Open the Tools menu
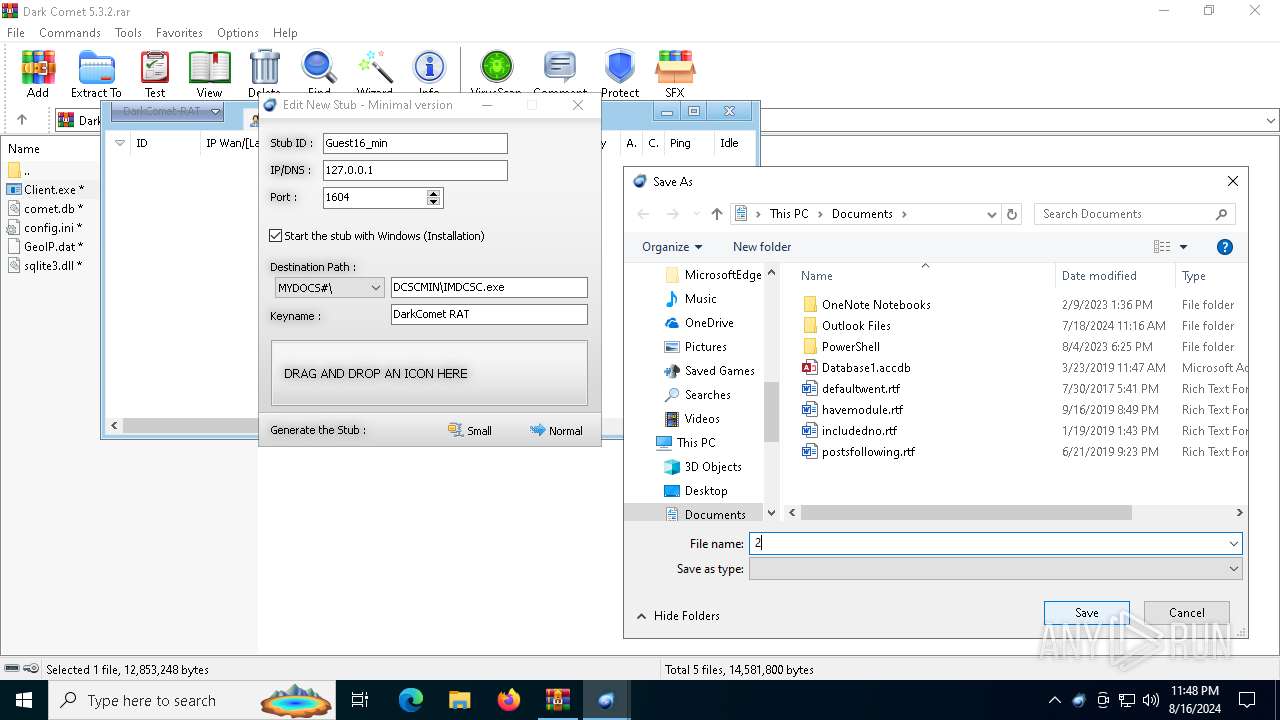1280x720 pixels. (128, 33)
